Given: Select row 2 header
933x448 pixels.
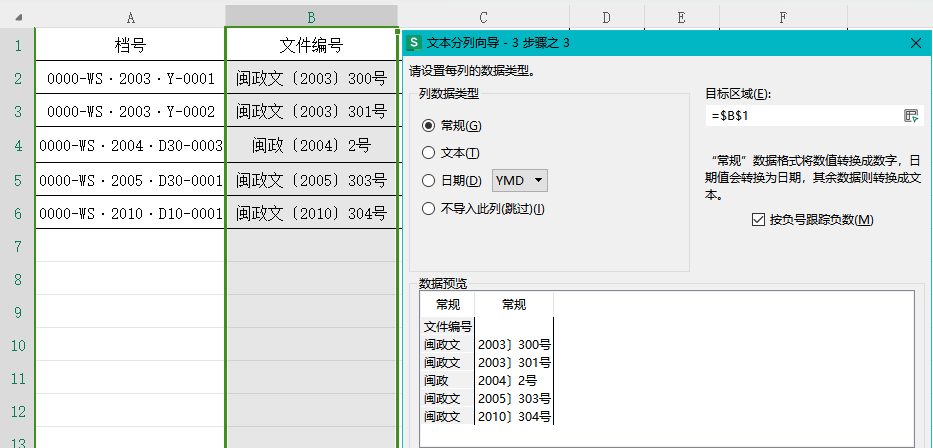Looking at the screenshot, I should click(18, 78).
